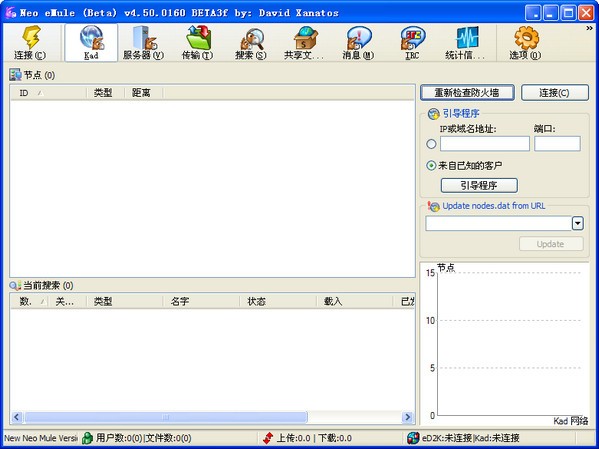Click the horizontal scrollbar thumb
The image size is (599, 449).
[165, 417]
